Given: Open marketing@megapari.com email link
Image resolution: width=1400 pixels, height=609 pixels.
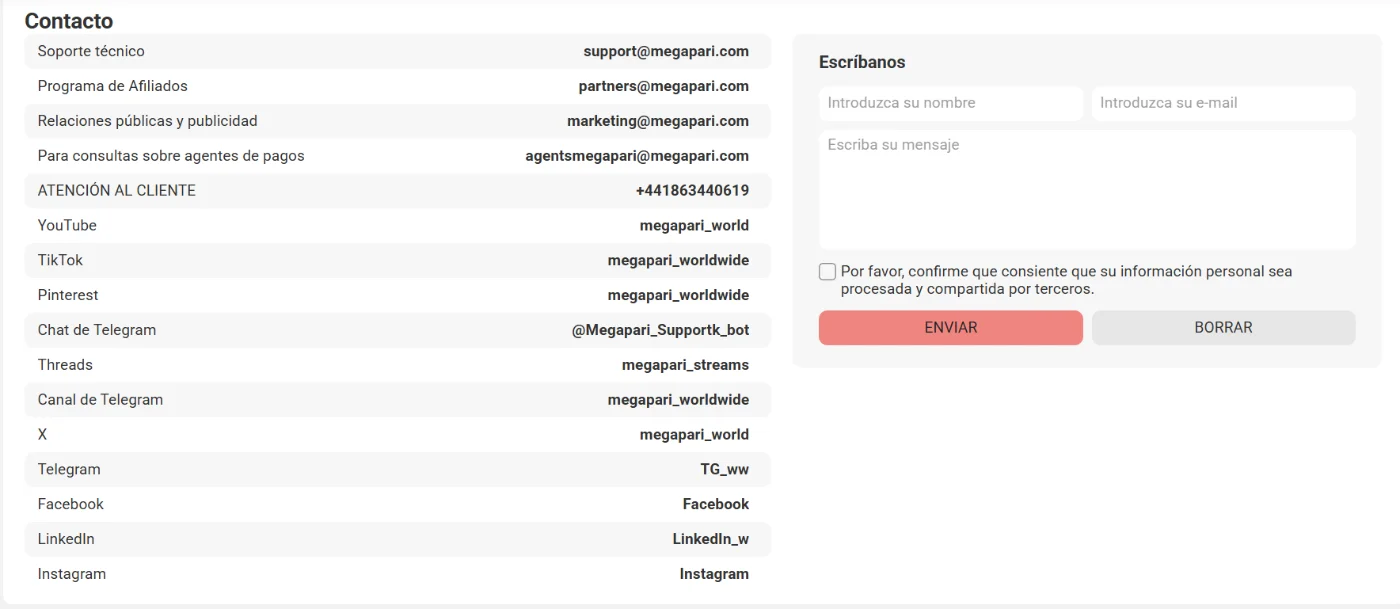Looking at the screenshot, I should pyautogui.click(x=658, y=121).
